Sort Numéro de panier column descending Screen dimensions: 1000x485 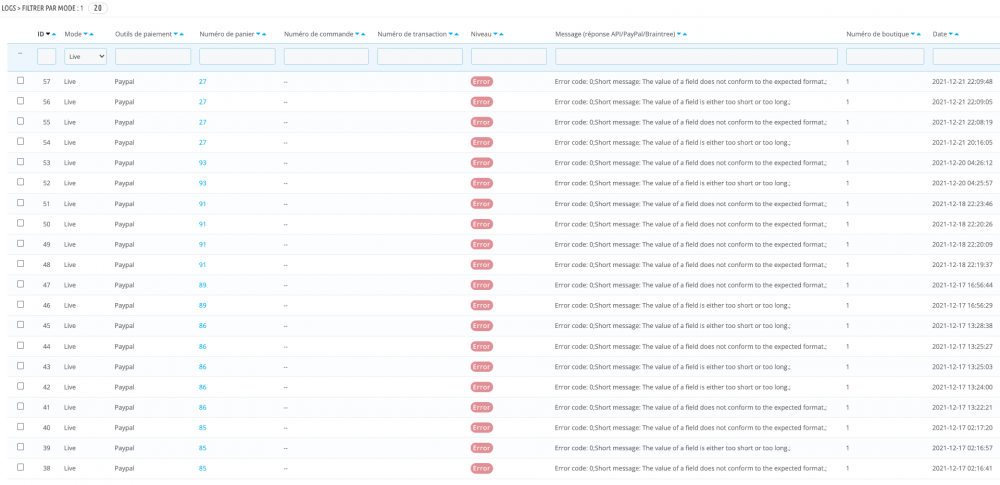point(258,34)
